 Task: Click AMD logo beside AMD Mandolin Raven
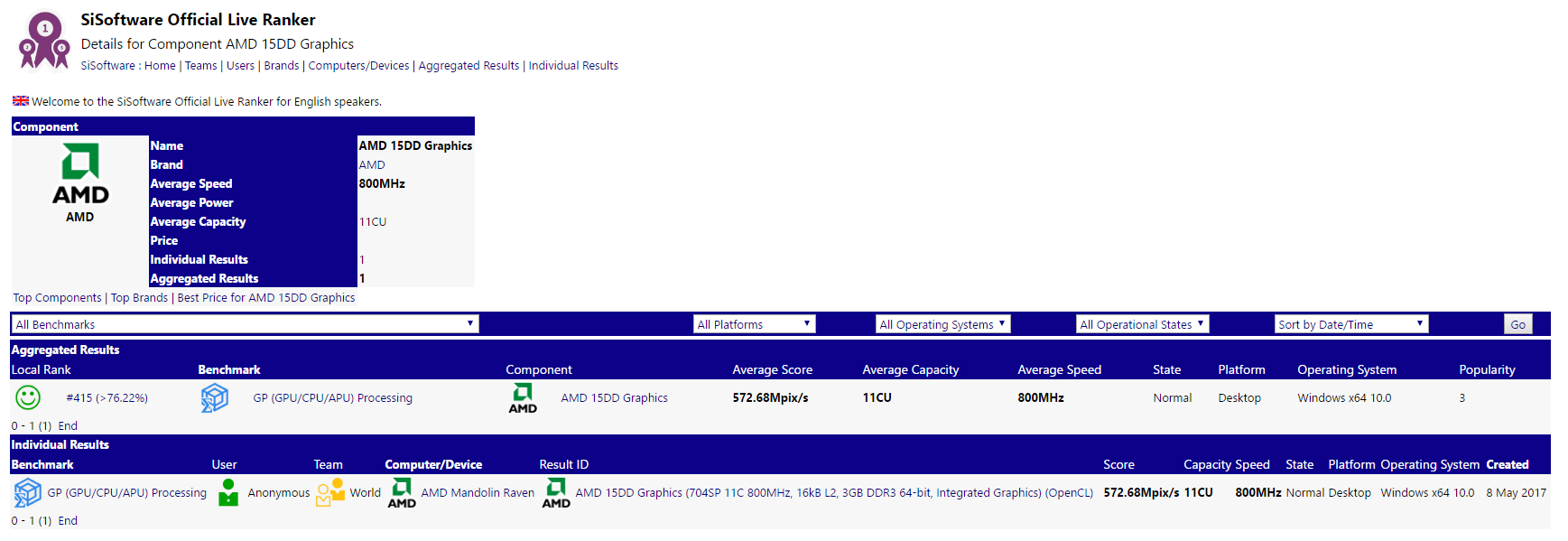(402, 492)
